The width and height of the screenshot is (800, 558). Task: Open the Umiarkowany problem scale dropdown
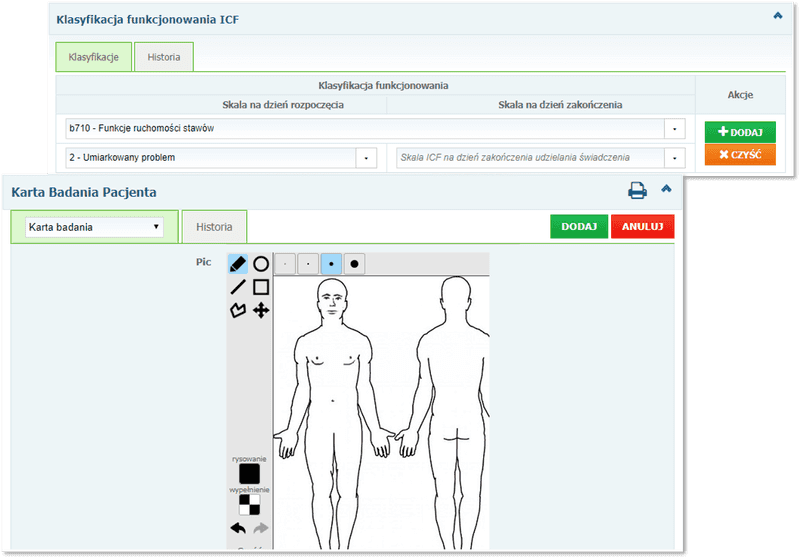(366, 158)
